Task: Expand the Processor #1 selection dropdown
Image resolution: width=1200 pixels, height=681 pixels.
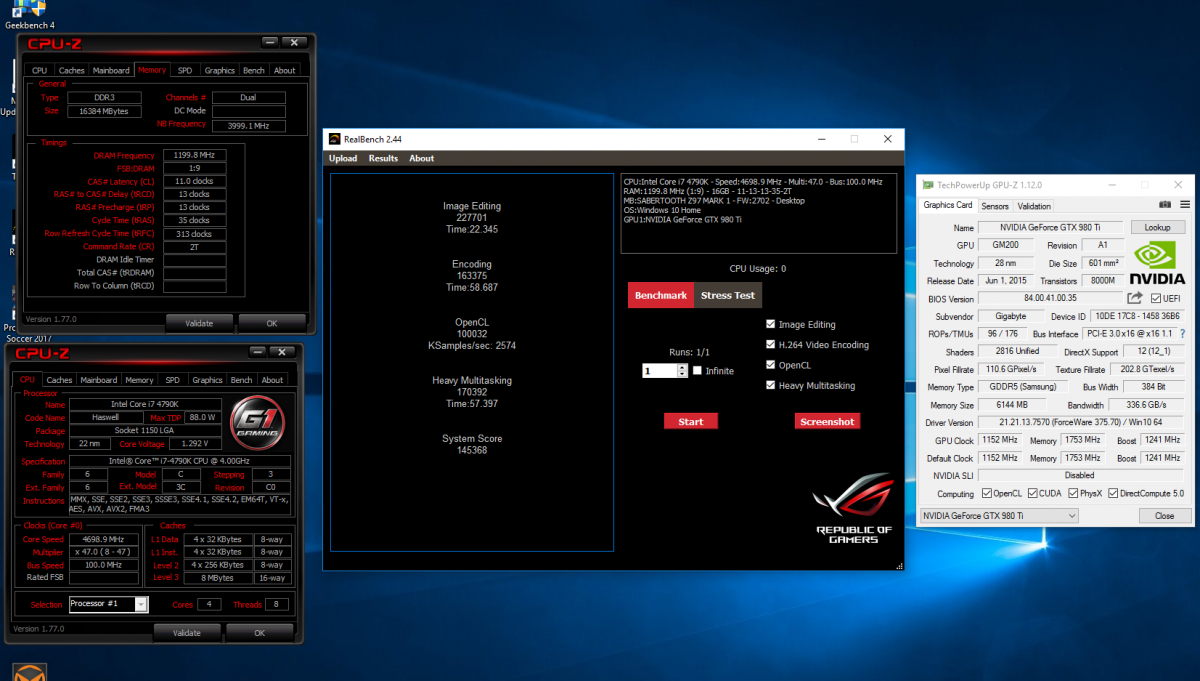Action: point(141,604)
